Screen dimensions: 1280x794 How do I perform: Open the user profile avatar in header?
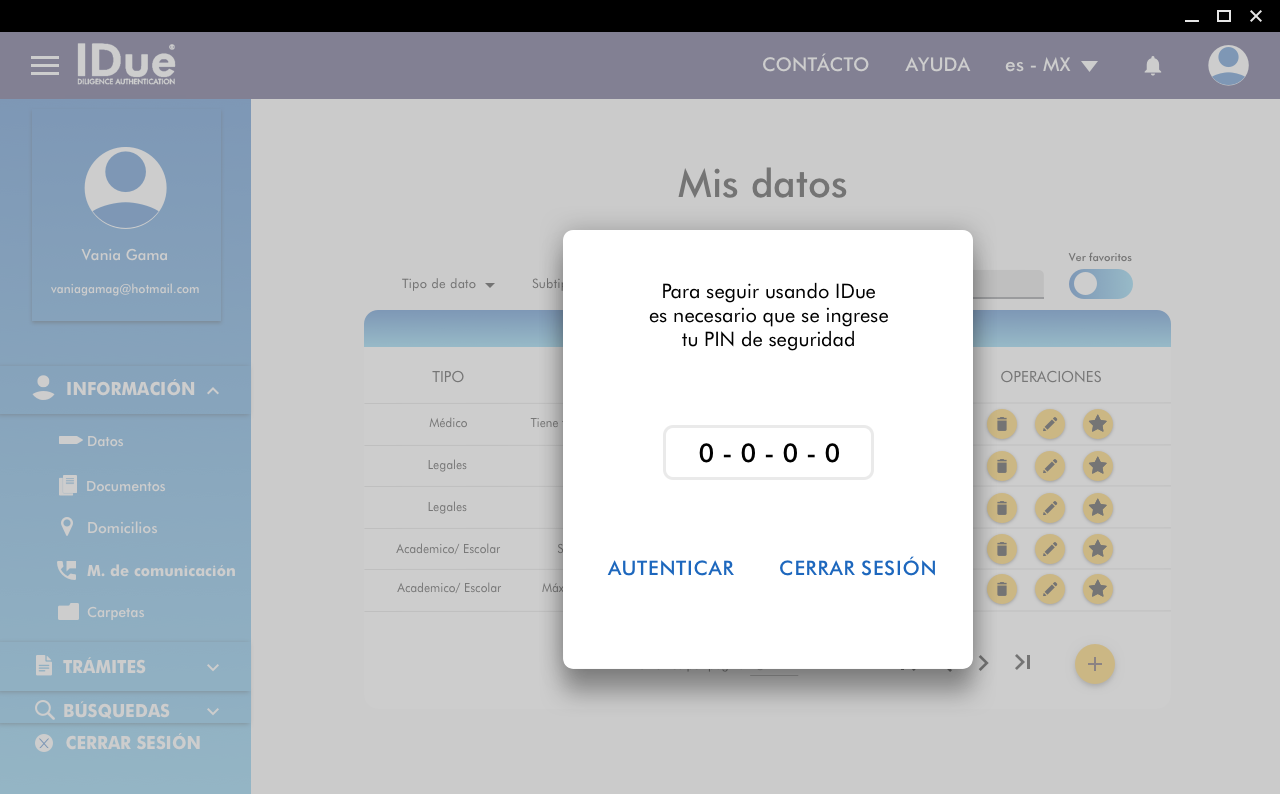tap(1227, 66)
